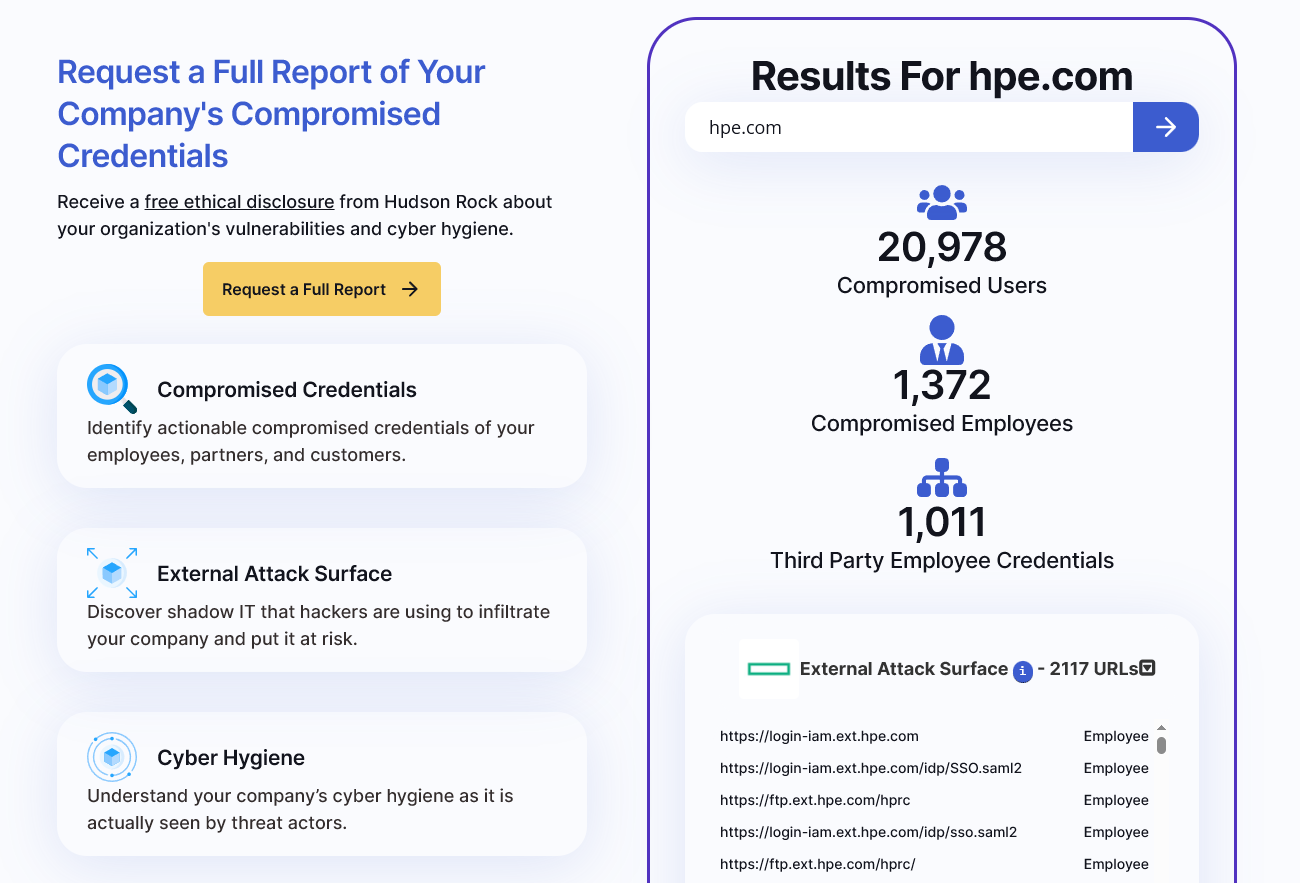Screen dimensions: 1300x883
Task: Collapse the 2117 URLs section via its chevron
Action: click(x=1147, y=668)
